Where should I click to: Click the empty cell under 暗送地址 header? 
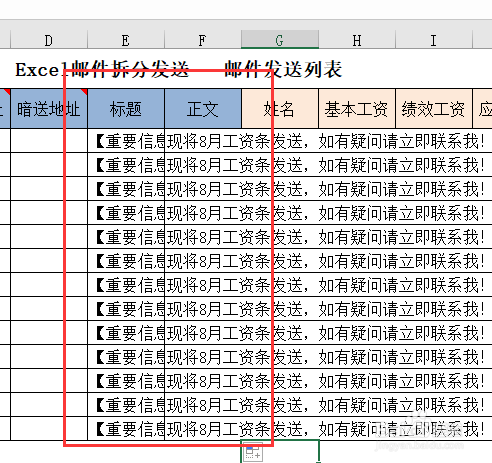click(49, 141)
